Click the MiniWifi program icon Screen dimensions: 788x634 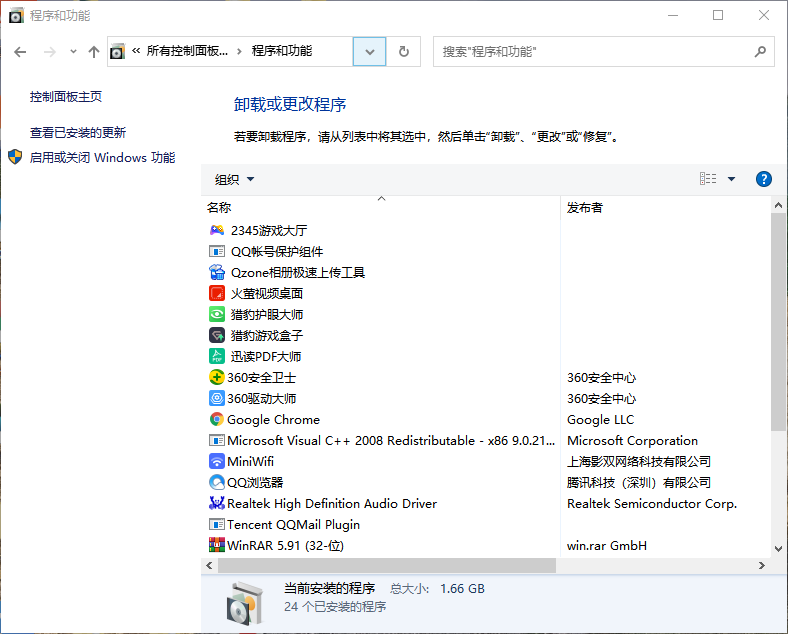[x=216, y=462]
